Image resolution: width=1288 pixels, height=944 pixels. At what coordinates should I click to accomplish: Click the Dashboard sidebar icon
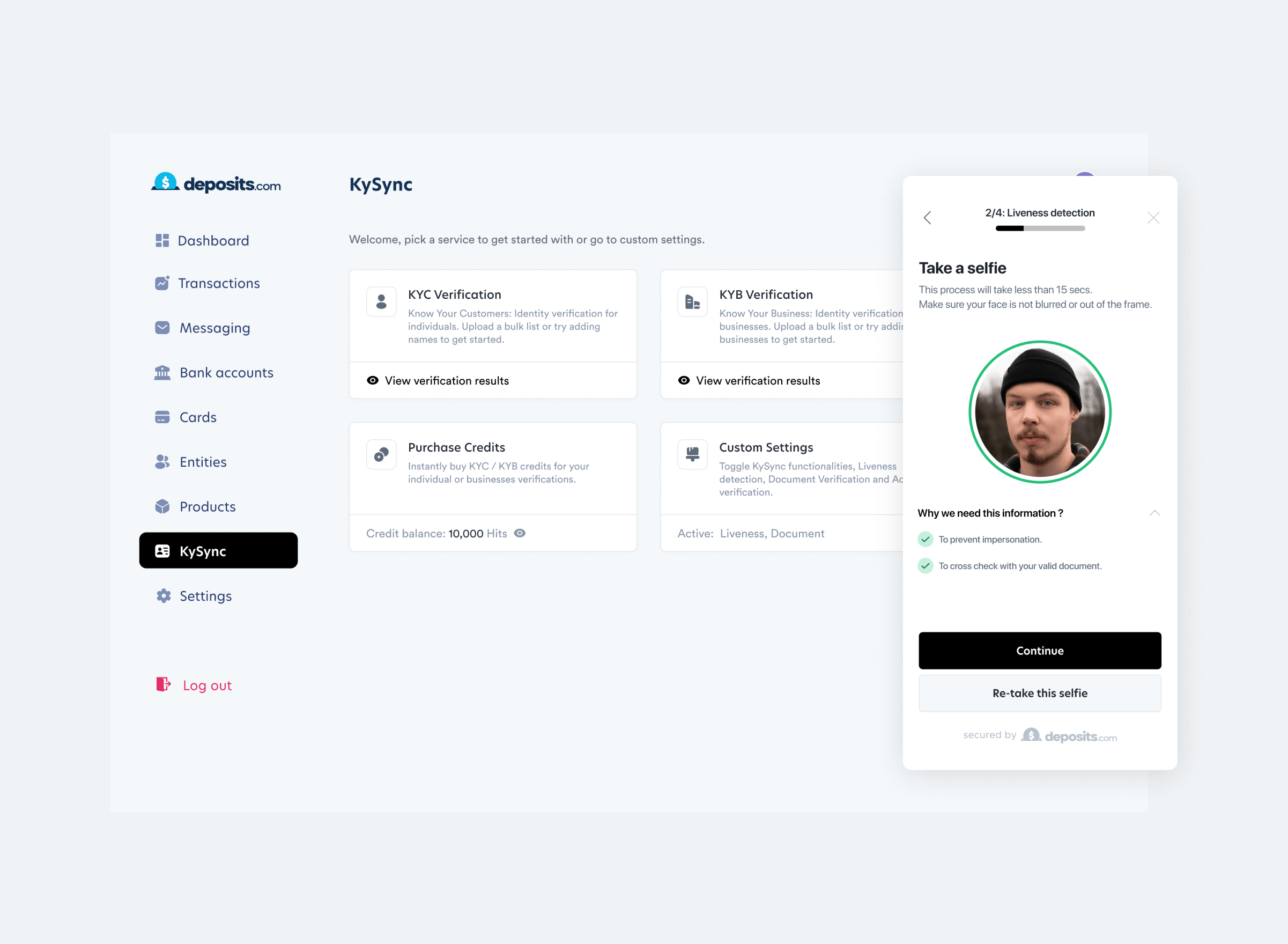163,240
